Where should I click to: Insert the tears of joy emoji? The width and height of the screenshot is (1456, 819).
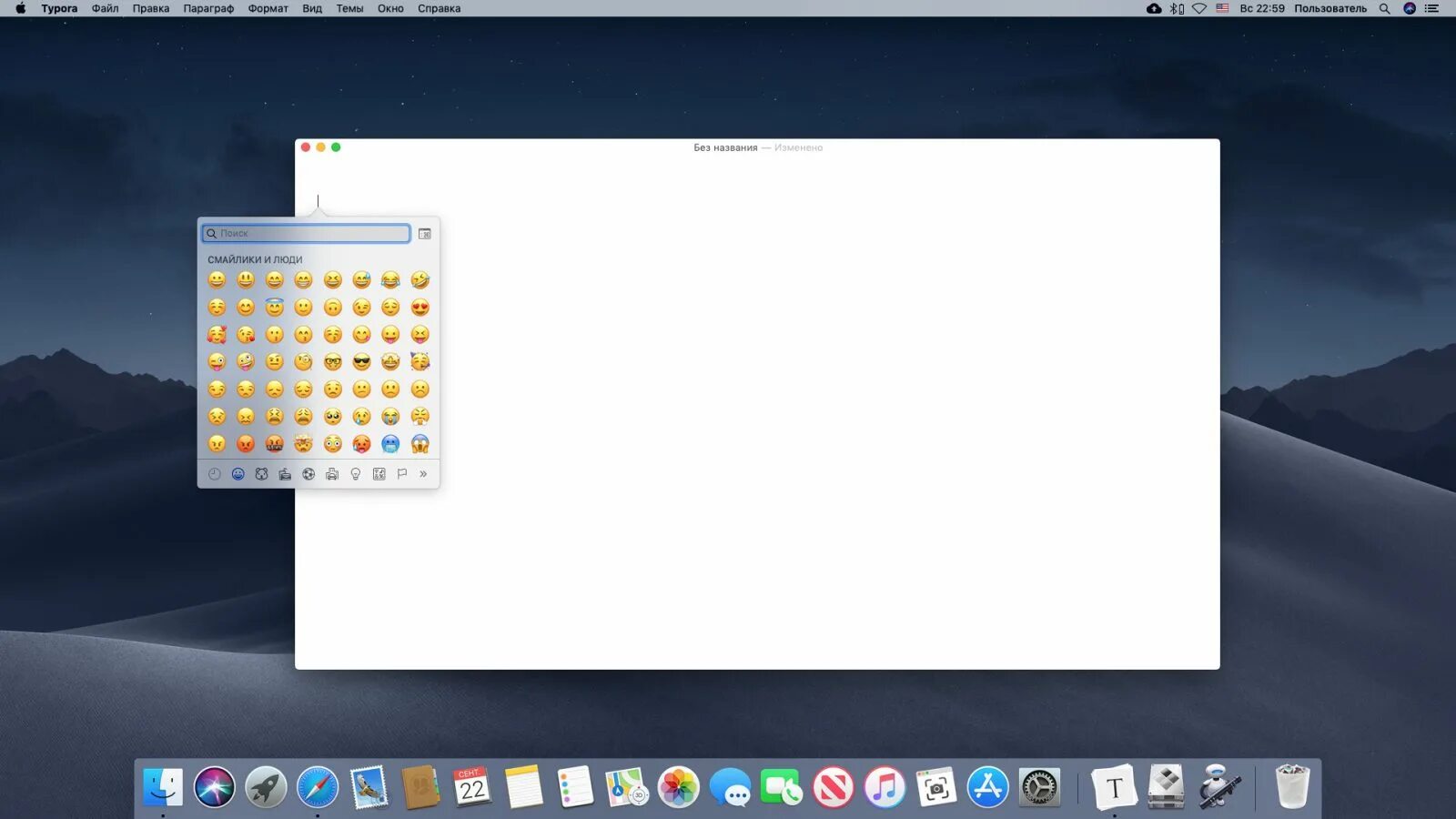coord(390,280)
